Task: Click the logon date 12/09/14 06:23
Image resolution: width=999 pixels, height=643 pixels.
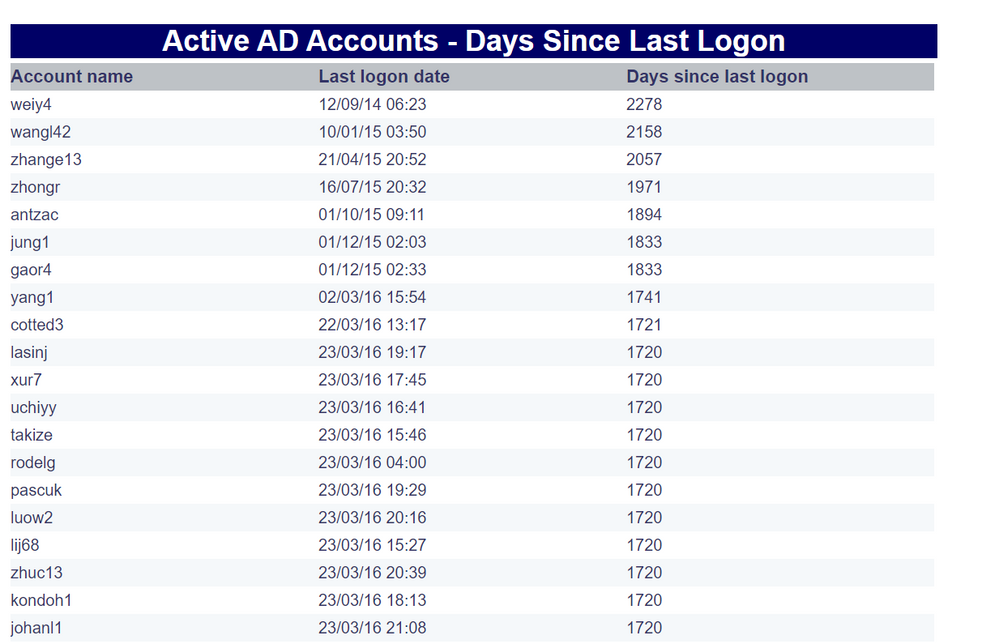Action: 372,104
